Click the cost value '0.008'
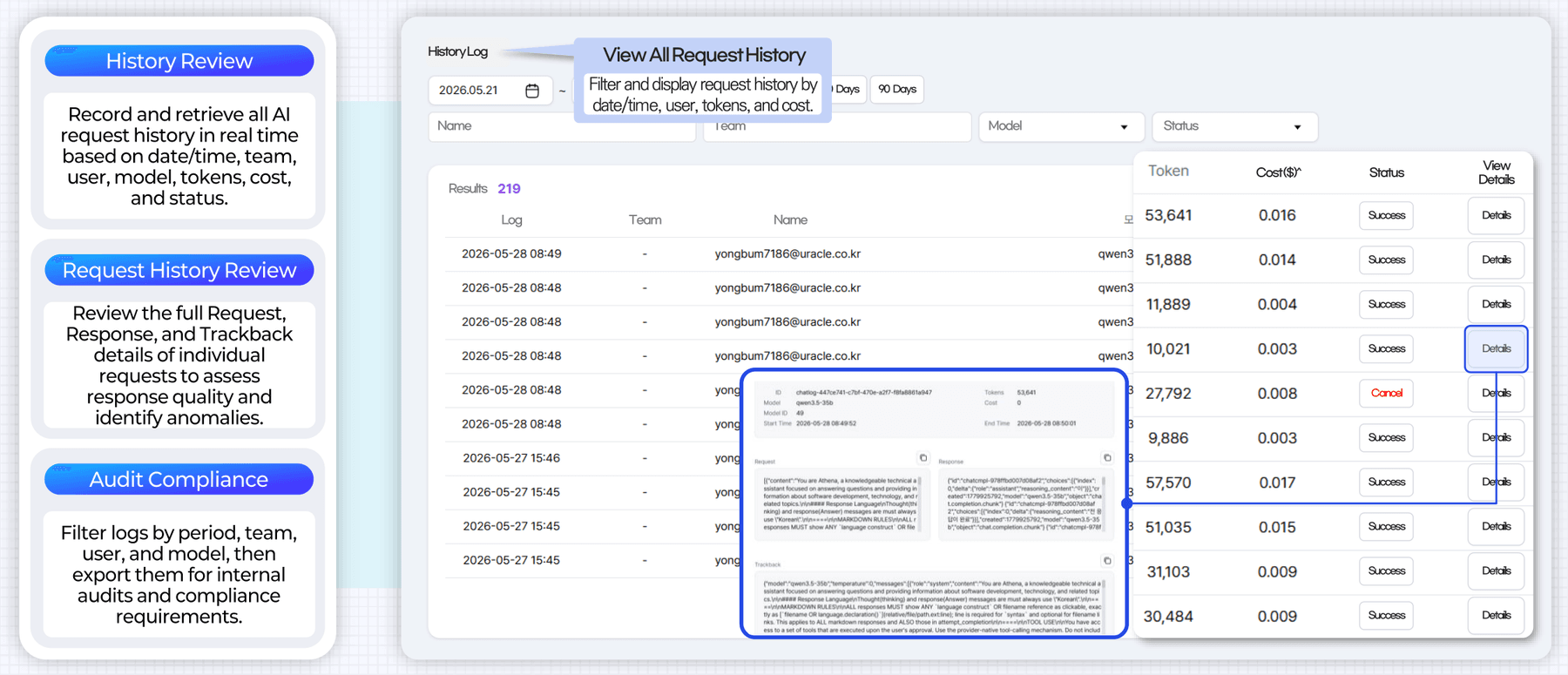The image size is (1568, 675). (x=1277, y=393)
